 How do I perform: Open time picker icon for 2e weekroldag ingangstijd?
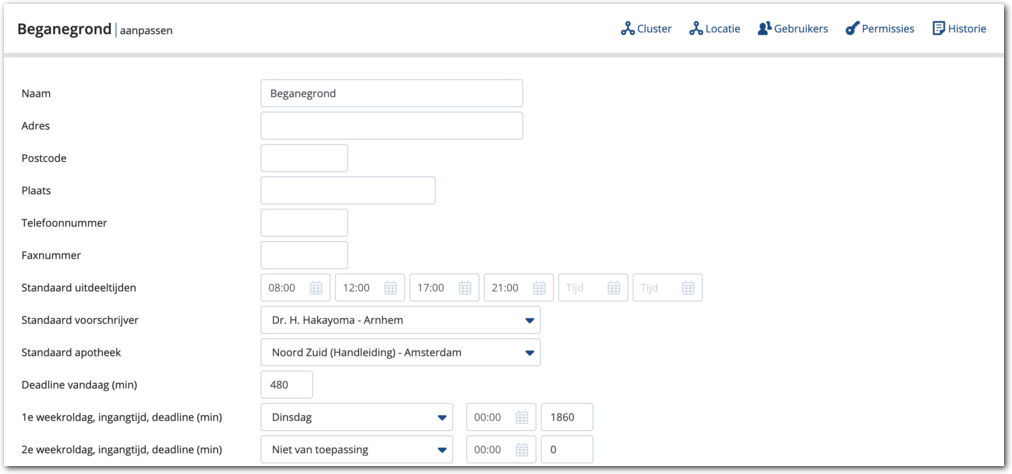pyautogui.click(x=521, y=450)
